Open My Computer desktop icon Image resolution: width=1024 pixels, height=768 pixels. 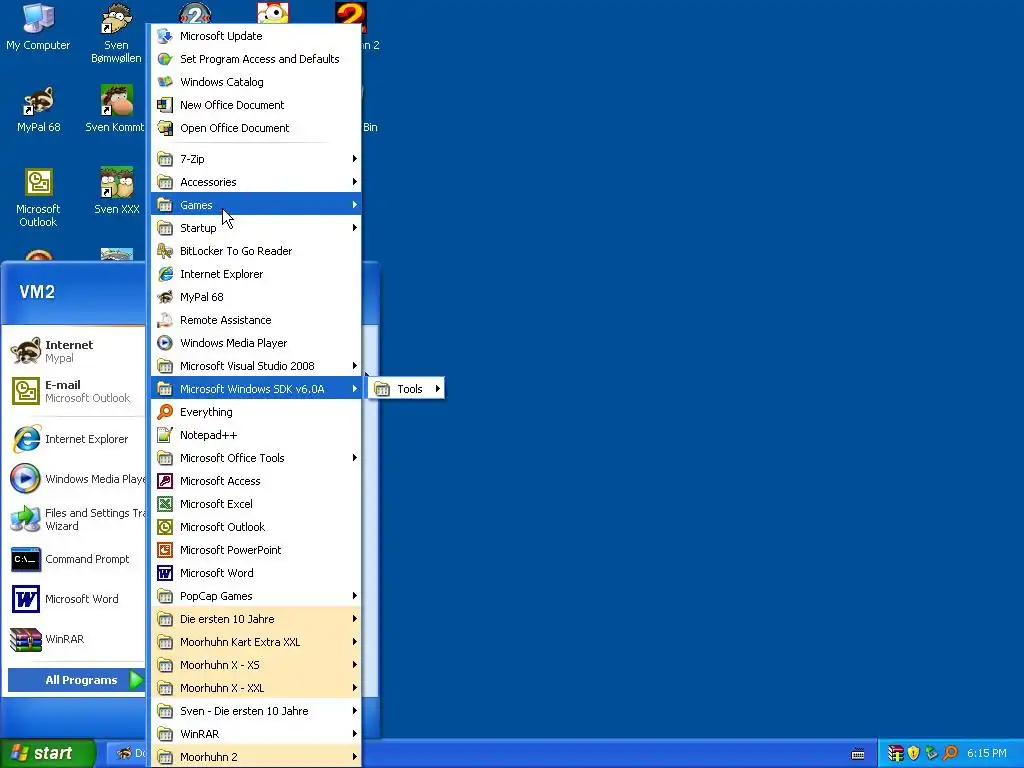pos(38,26)
